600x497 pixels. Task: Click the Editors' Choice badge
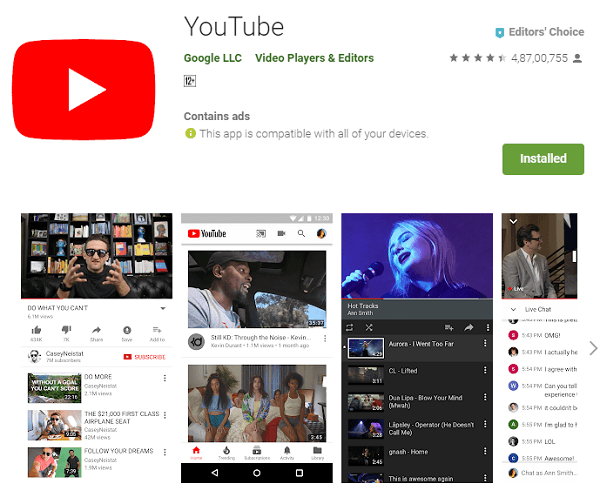point(540,32)
